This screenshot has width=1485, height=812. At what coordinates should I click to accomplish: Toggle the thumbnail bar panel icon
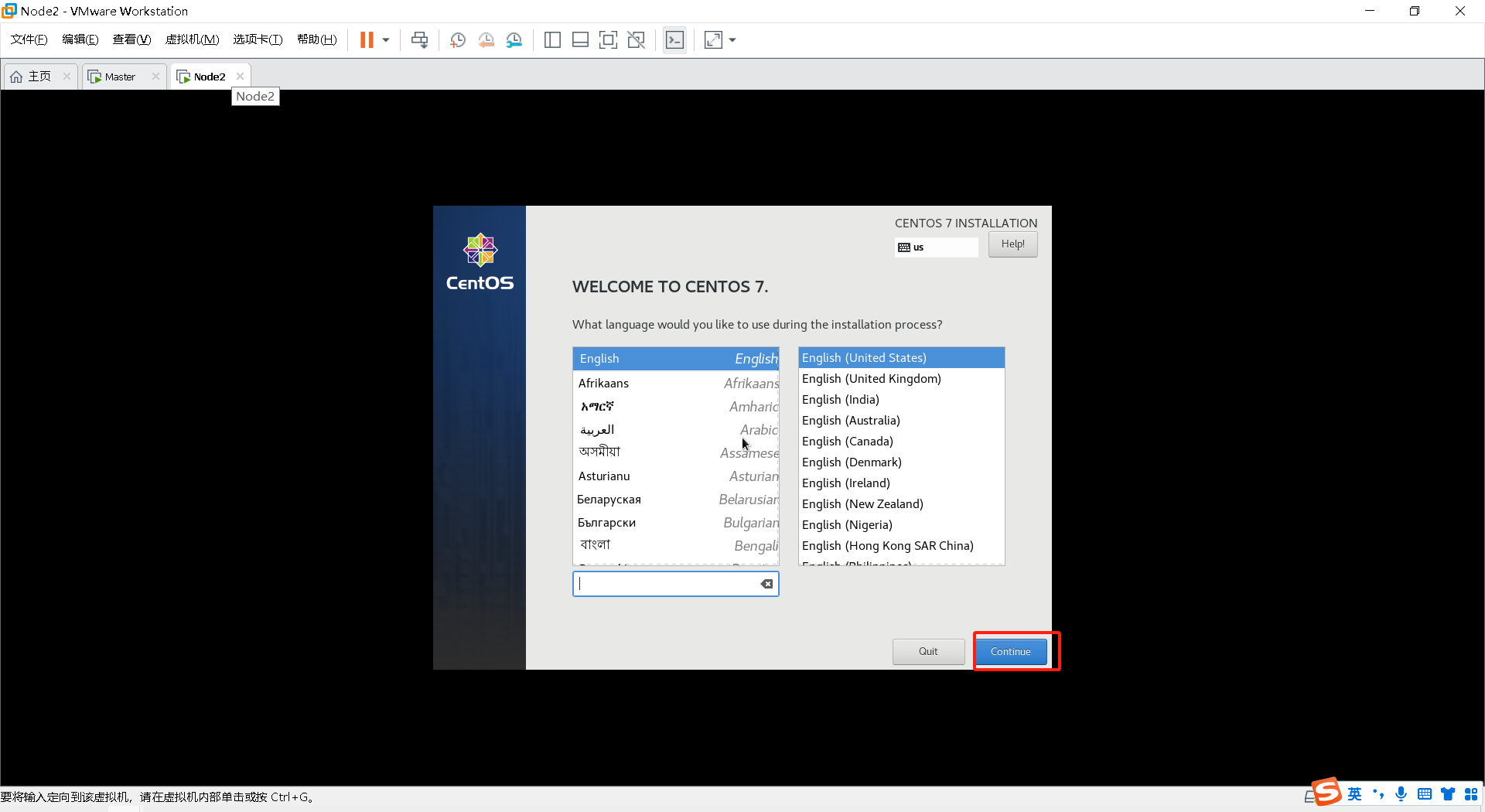click(580, 40)
